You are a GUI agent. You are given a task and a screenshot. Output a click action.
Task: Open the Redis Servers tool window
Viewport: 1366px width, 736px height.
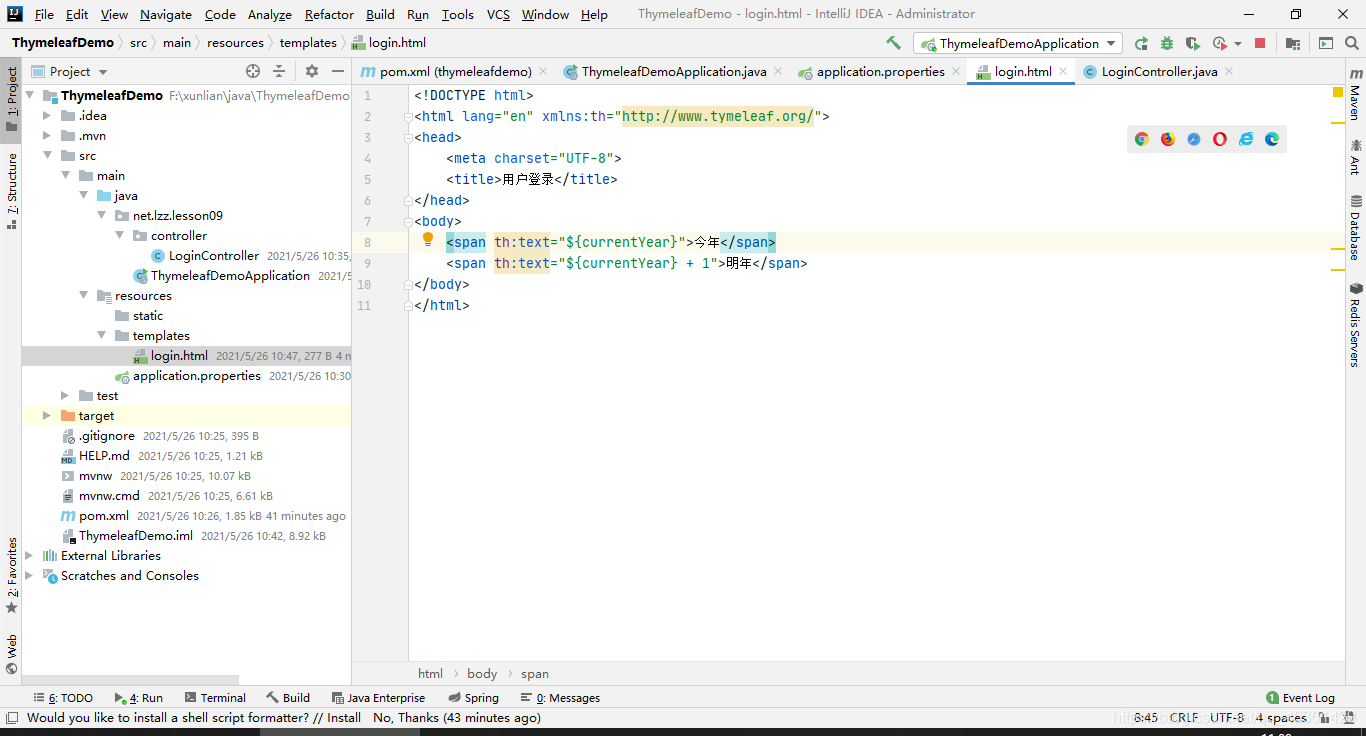1355,325
